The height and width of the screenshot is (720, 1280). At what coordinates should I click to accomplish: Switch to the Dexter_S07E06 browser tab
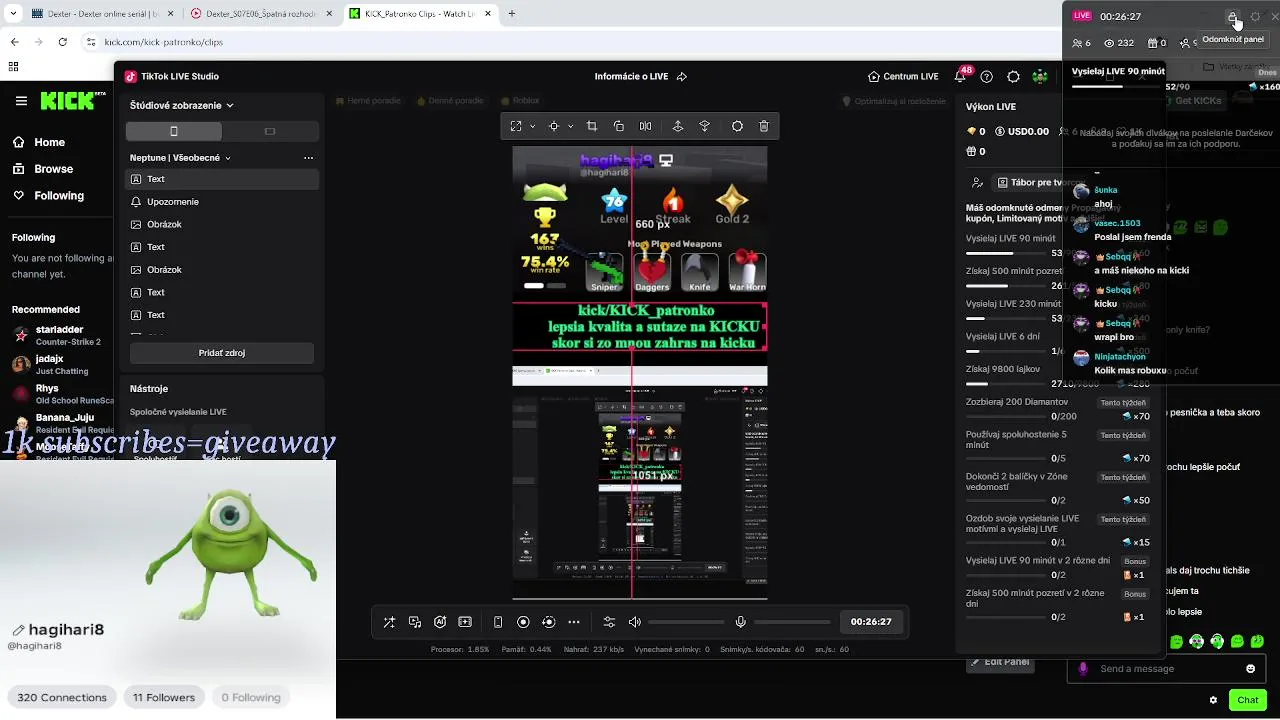262,14
